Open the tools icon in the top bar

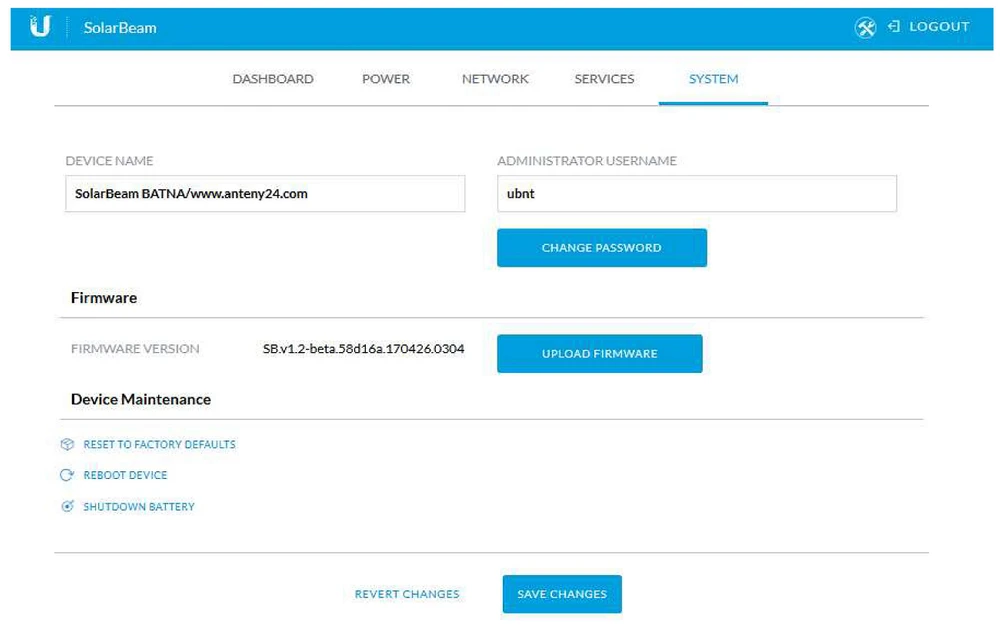[868, 27]
